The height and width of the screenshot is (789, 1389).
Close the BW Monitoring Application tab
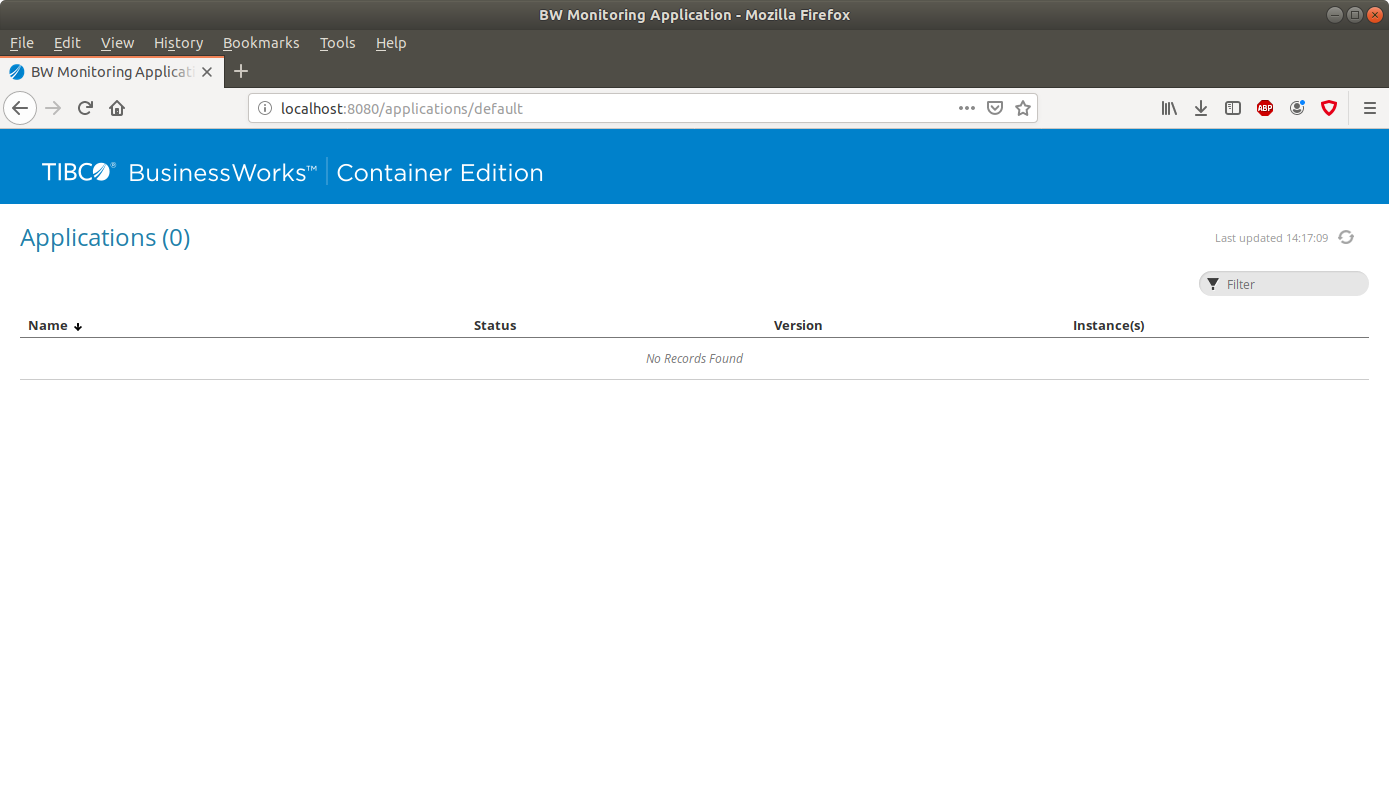click(x=207, y=72)
